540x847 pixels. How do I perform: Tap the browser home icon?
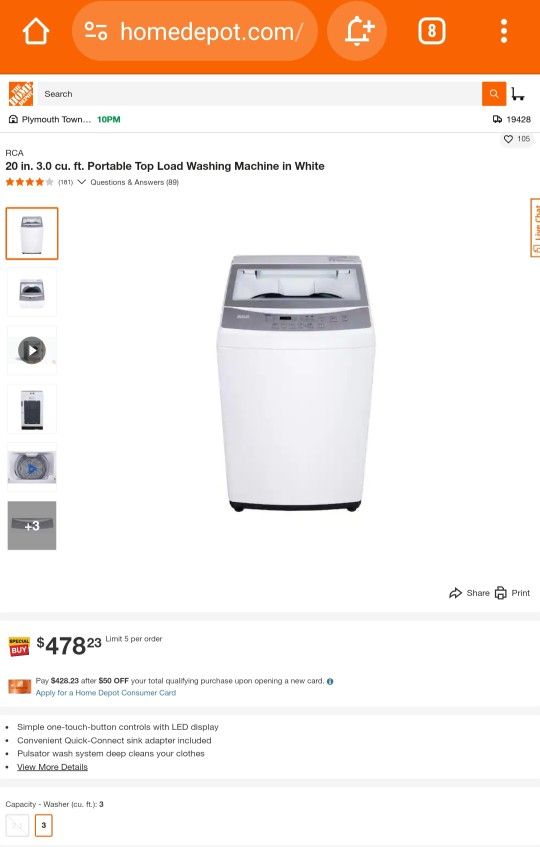tap(36, 32)
